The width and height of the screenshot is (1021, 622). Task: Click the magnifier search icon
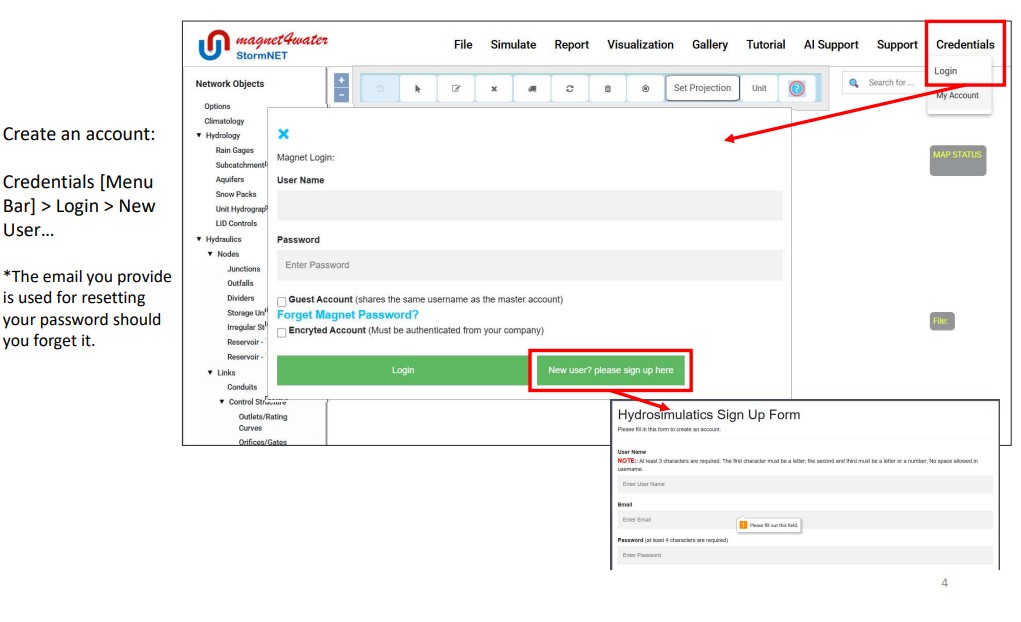coord(854,83)
